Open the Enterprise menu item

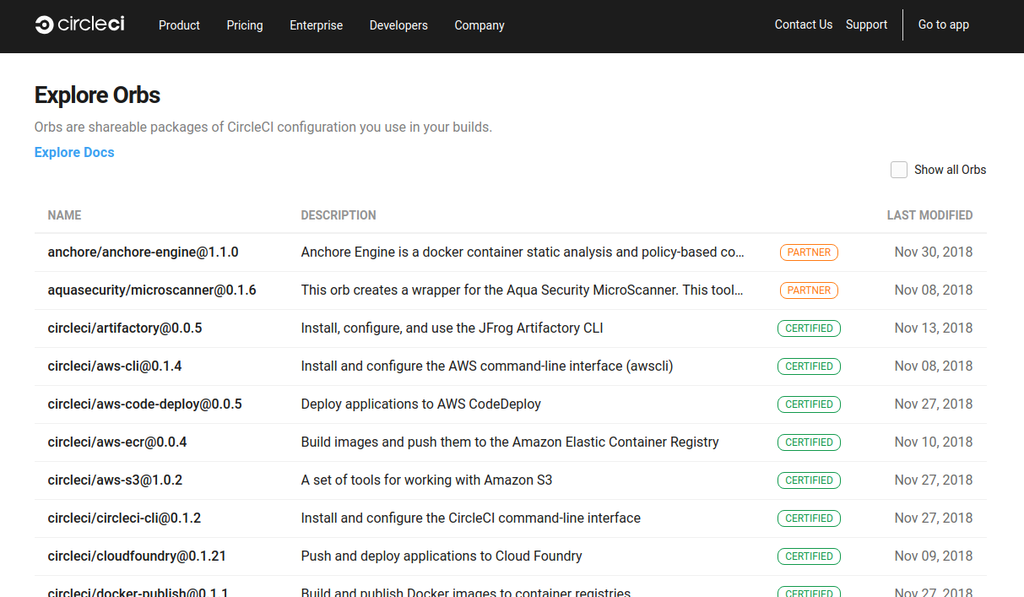click(x=316, y=25)
